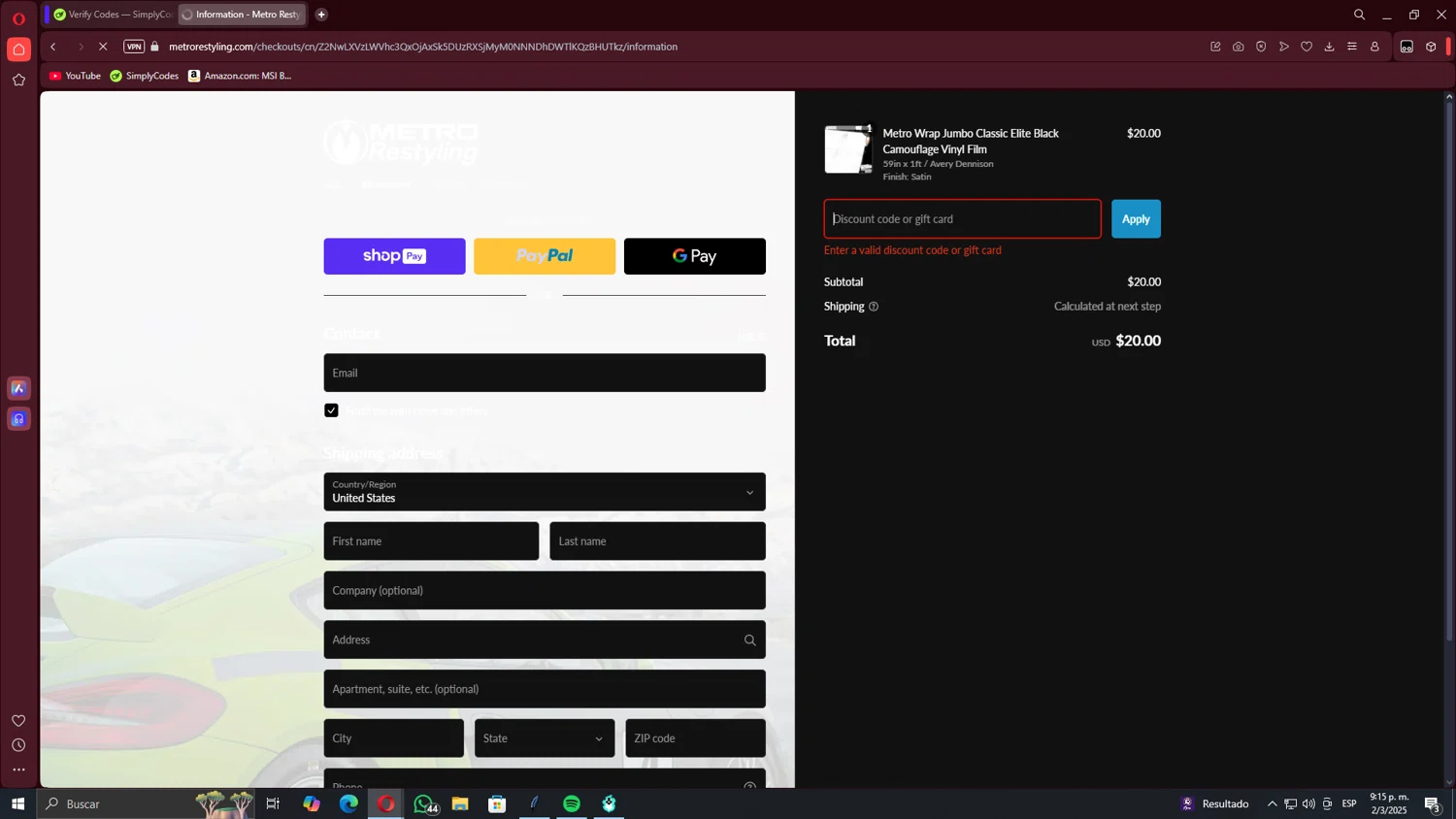Image resolution: width=1456 pixels, height=819 pixels.
Task: Pay with the PayPal button
Action: (545, 256)
